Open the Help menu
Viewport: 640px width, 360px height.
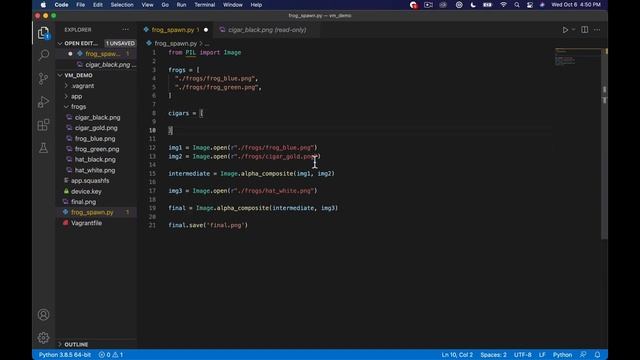click(256, 5)
